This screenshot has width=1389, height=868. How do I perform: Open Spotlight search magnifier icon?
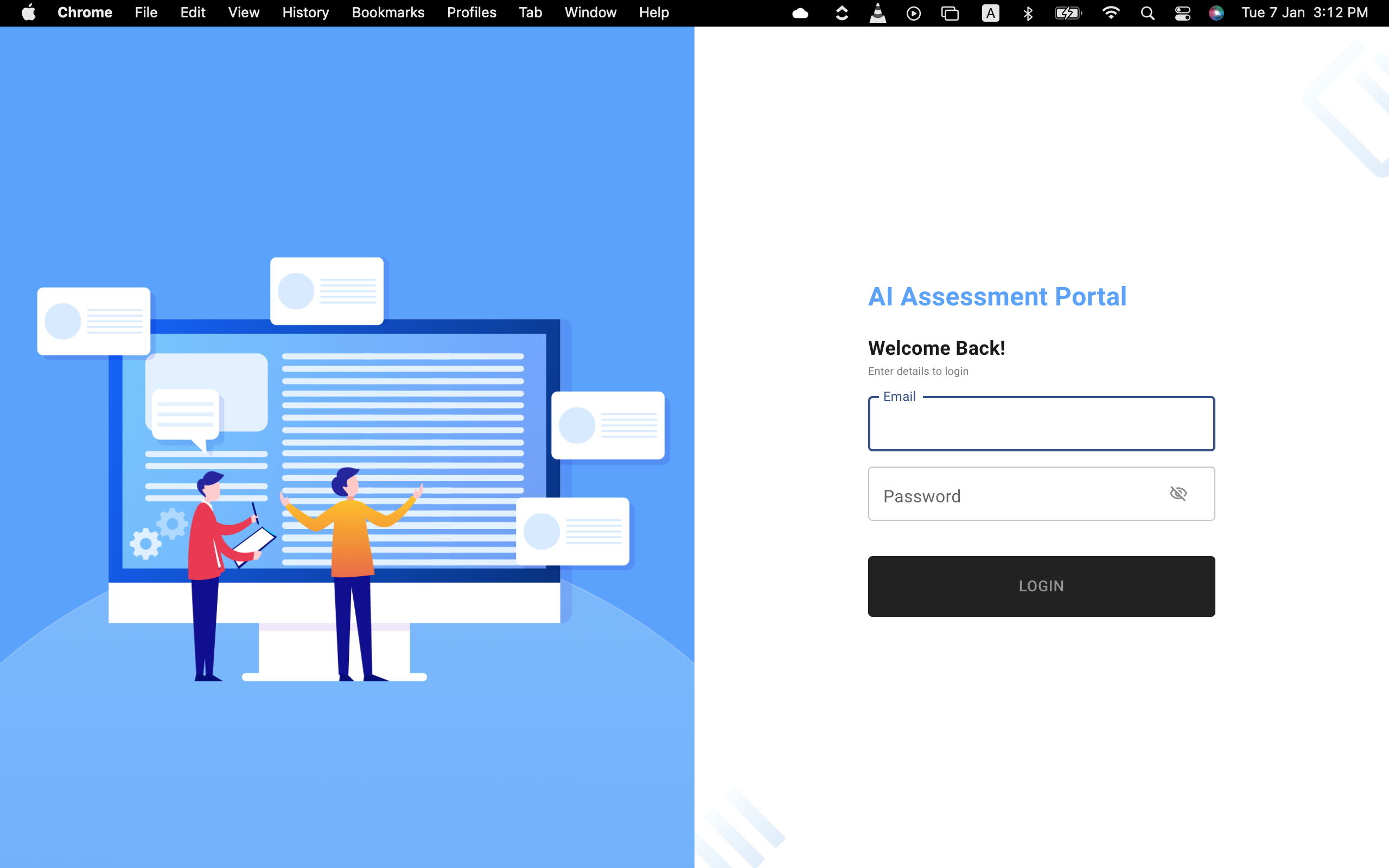tap(1147, 12)
